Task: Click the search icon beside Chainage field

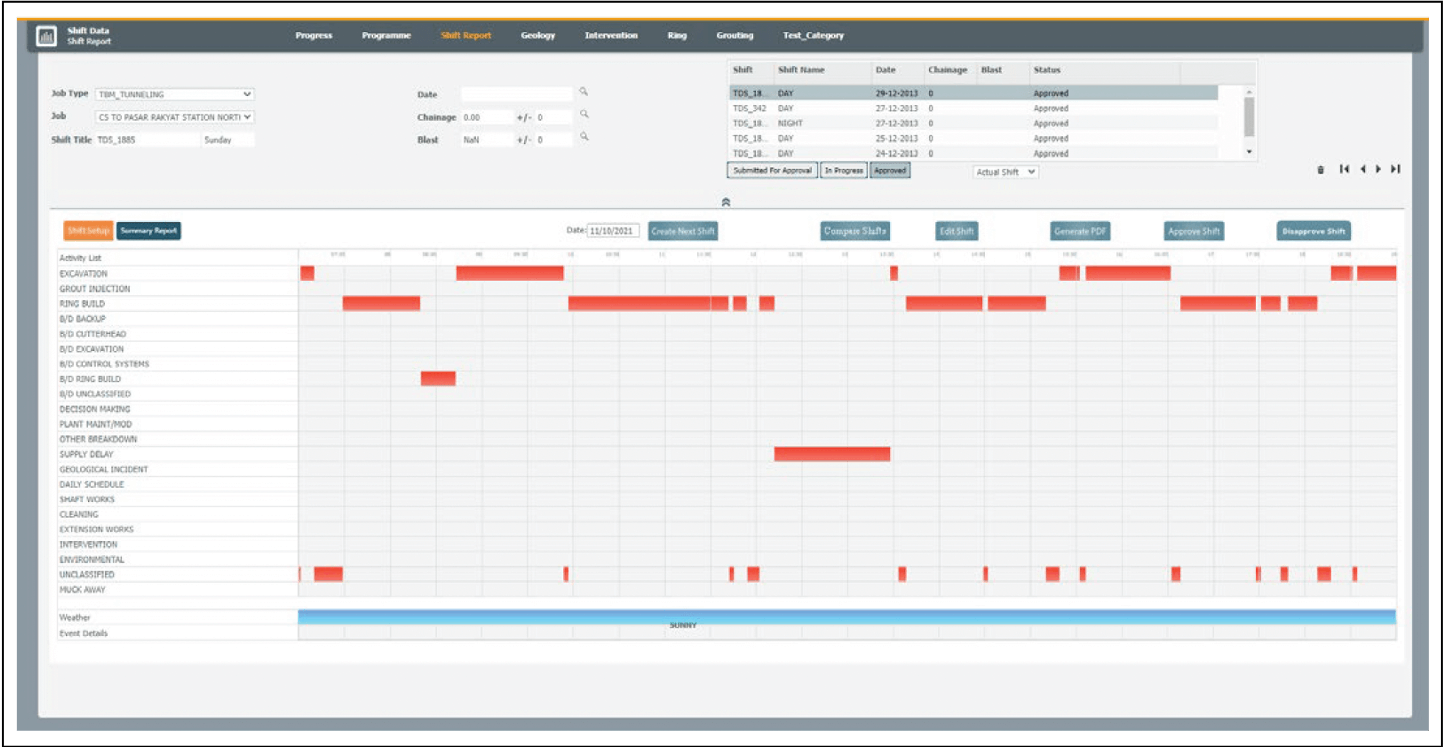Action: pyautogui.click(x=584, y=115)
